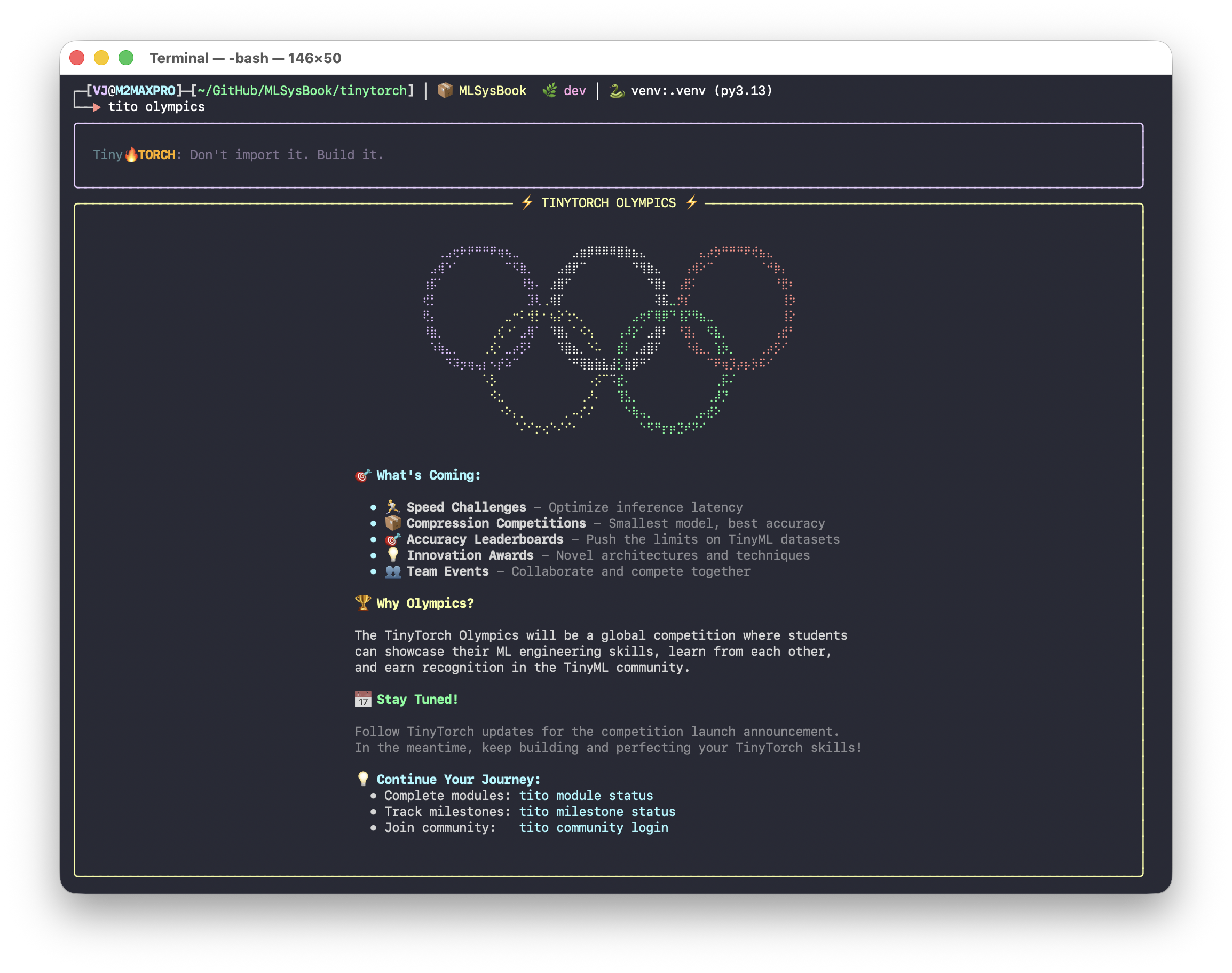Click the package icon beside MLSysBook
Viewport: 1232px width, 973px height.
coord(445,91)
